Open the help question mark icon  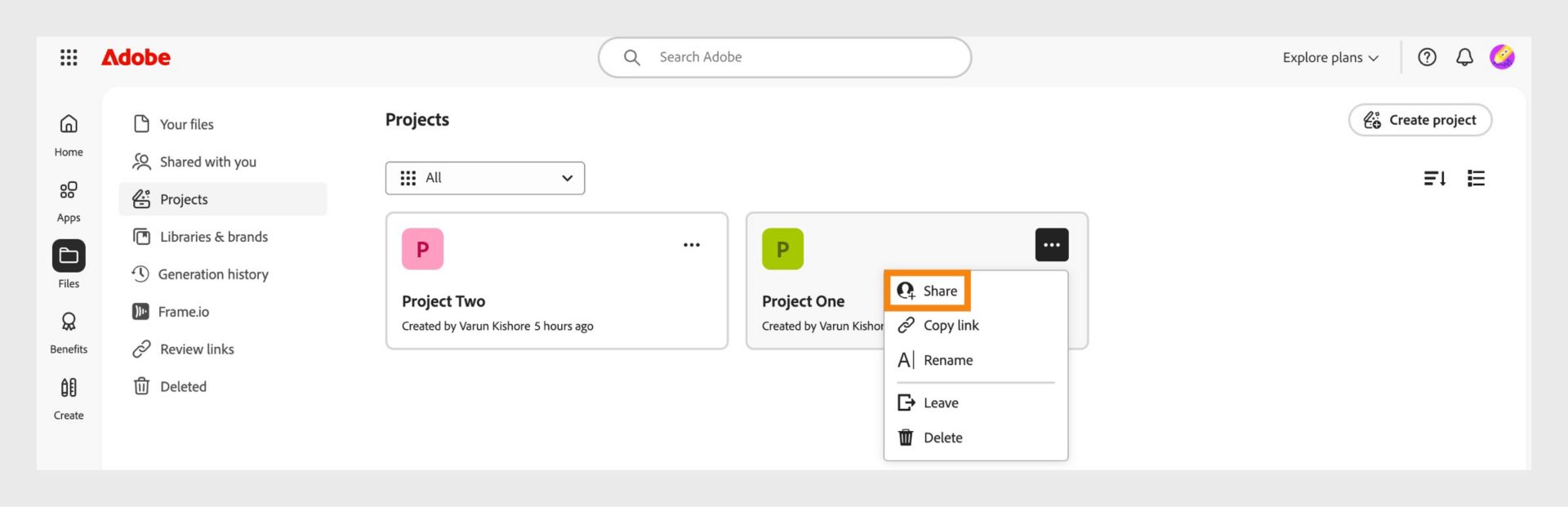click(x=1427, y=57)
